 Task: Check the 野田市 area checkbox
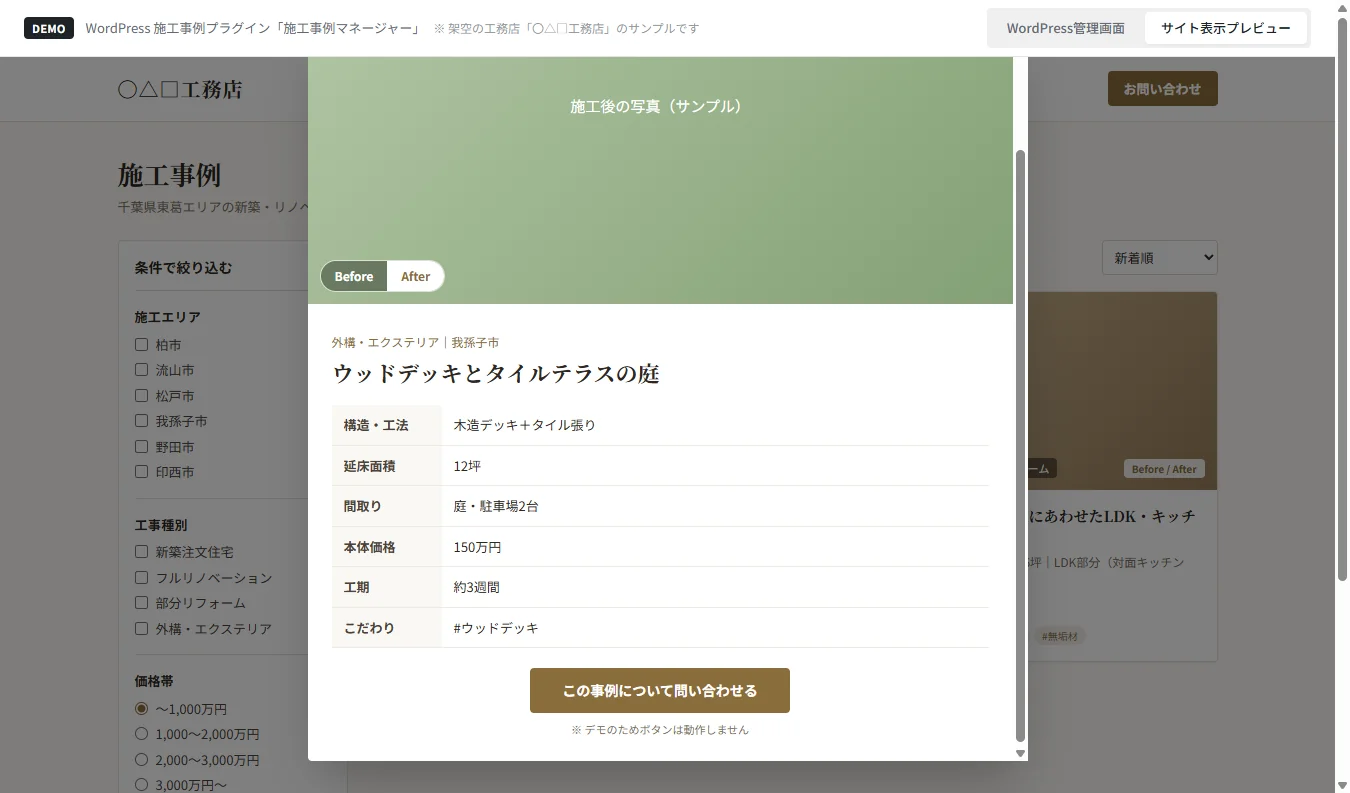(141, 446)
